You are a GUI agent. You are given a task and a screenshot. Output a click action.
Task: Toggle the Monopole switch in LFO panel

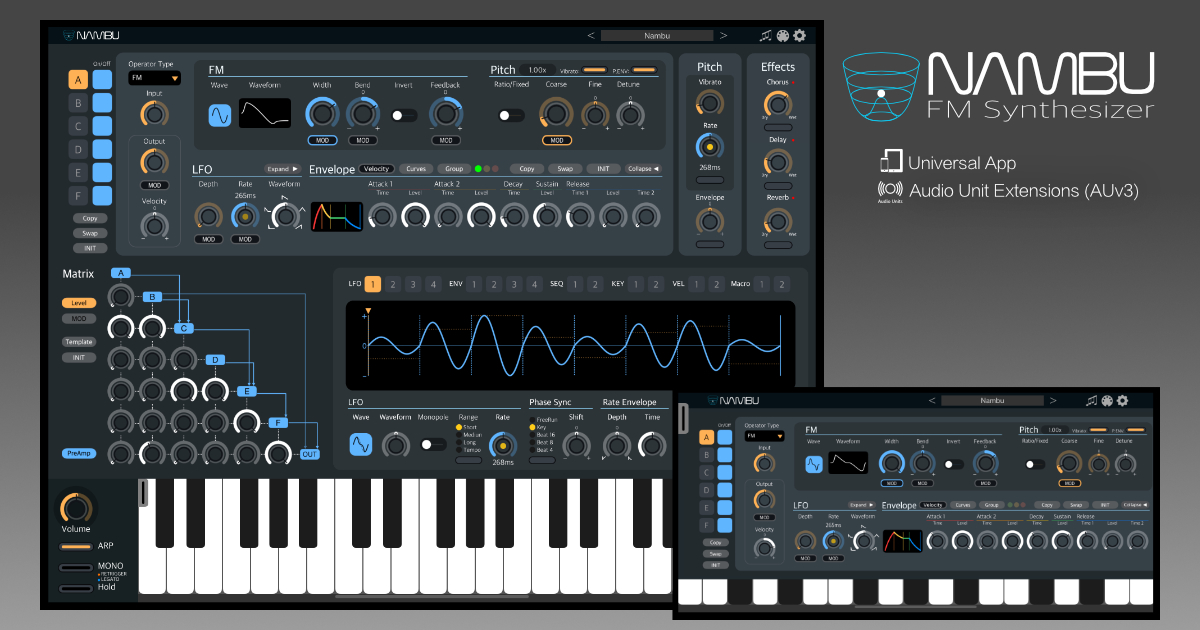(434, 444)
